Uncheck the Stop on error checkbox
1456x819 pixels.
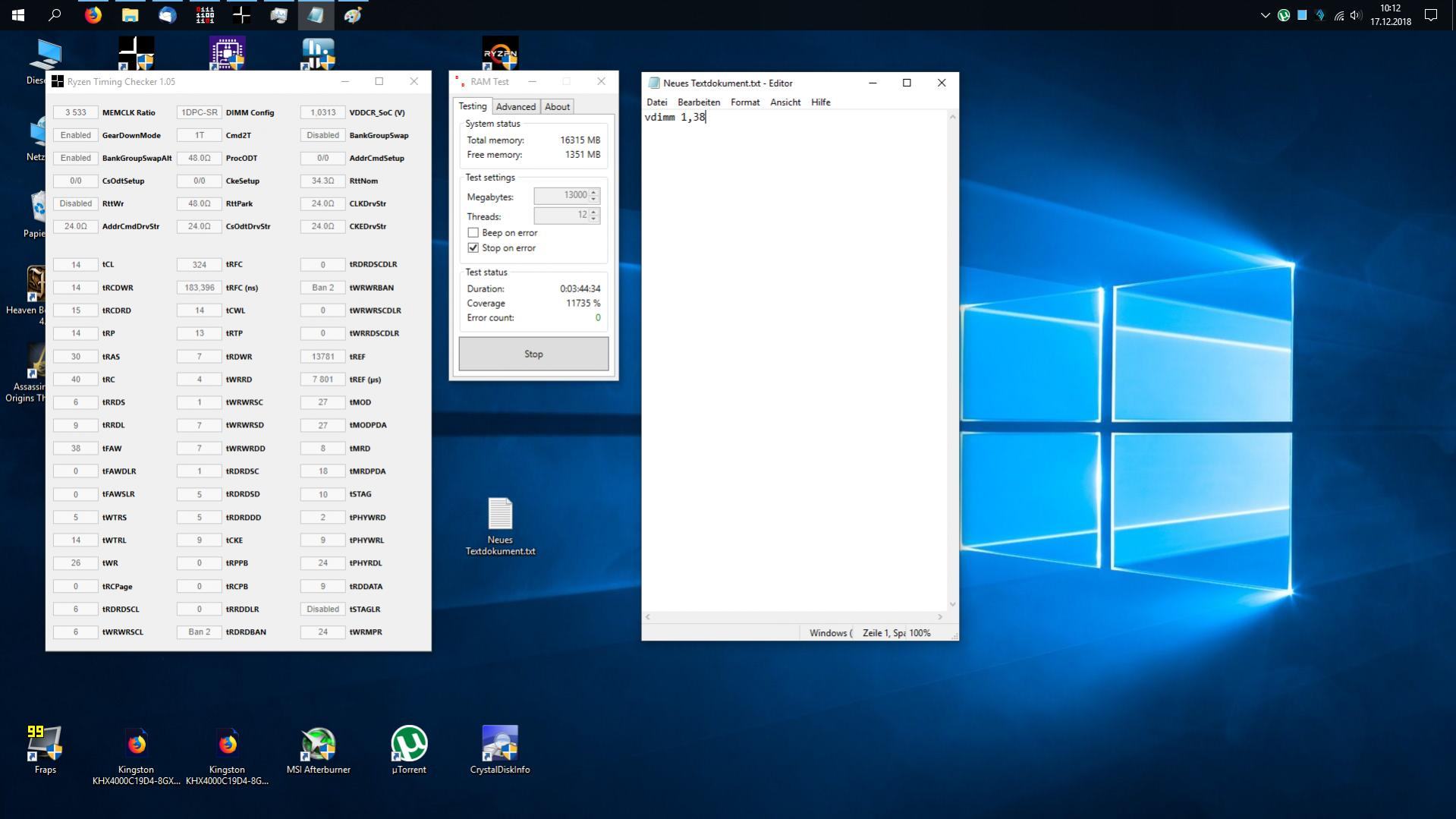[x=473, y=248]
